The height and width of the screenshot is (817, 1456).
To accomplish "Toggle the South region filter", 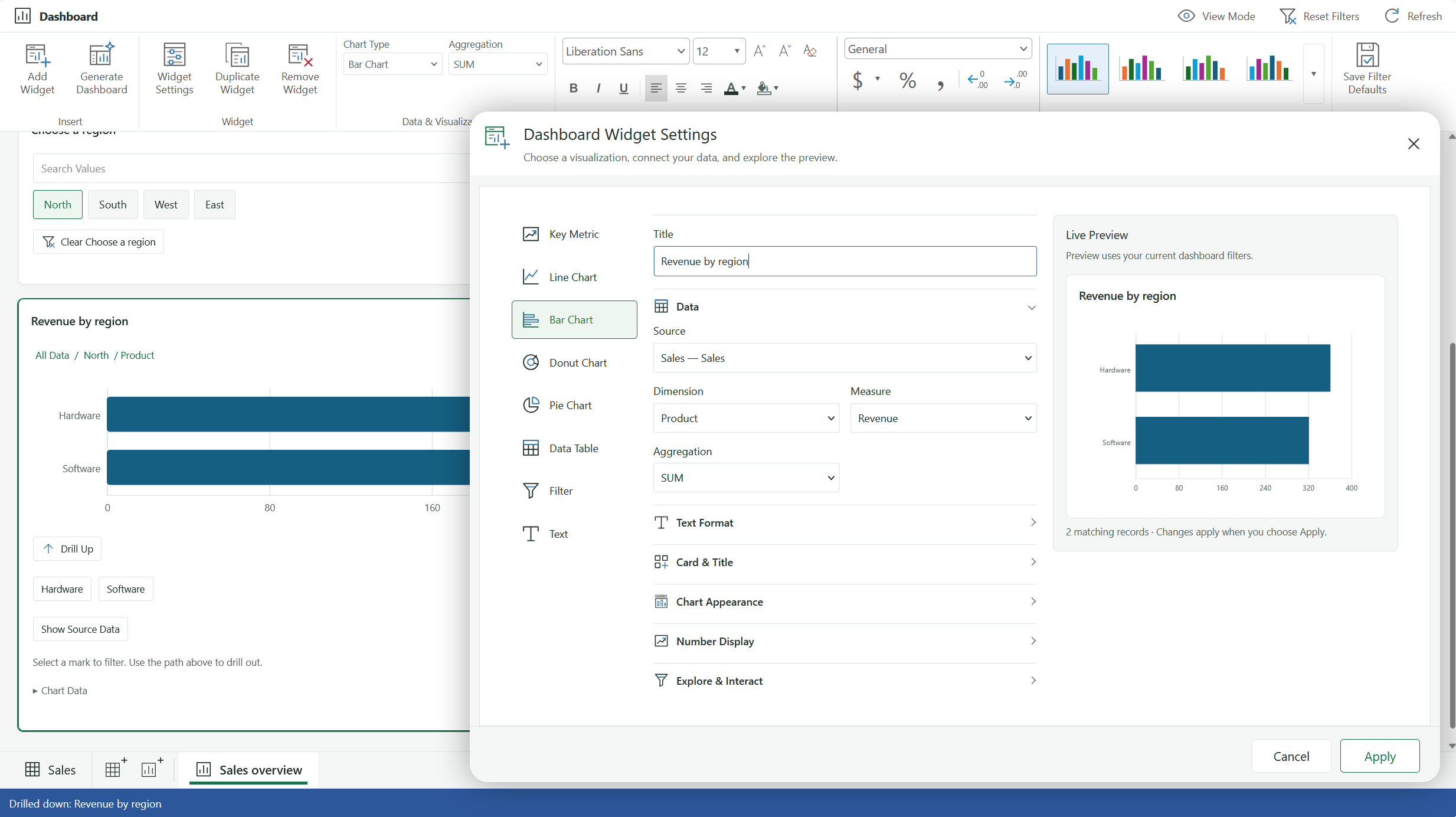I will (x=113, y=204).
